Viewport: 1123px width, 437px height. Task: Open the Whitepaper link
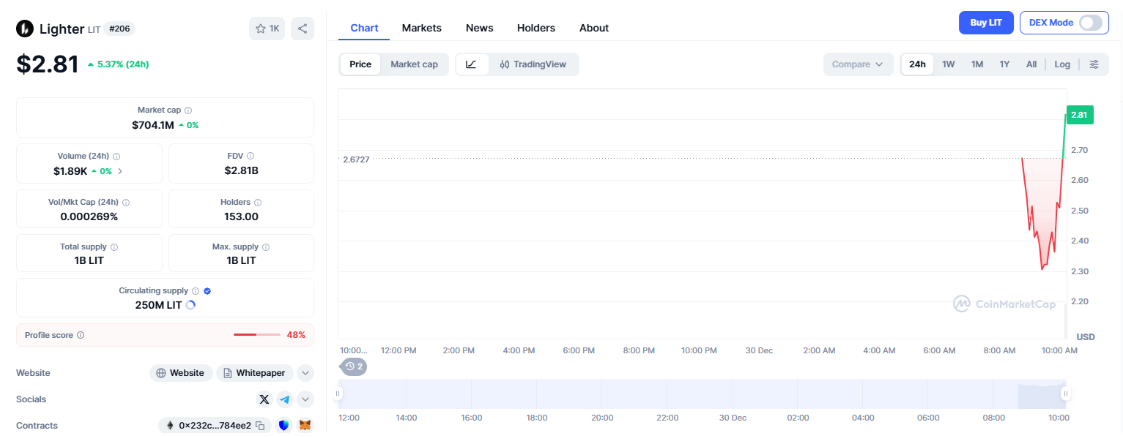pos(254,373)
